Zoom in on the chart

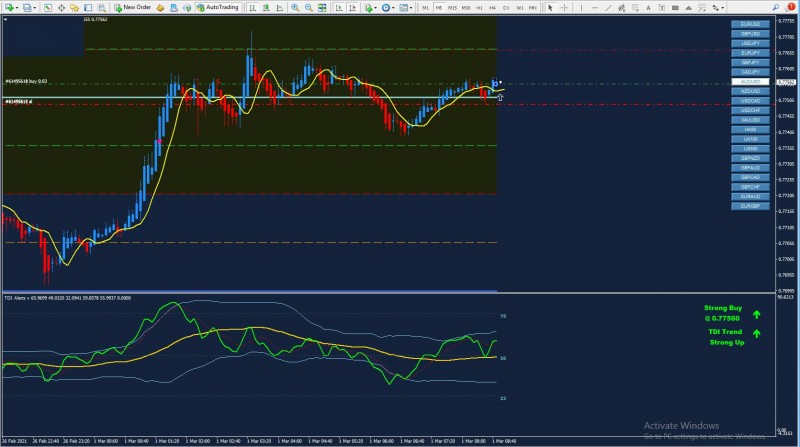click(295, 7)
